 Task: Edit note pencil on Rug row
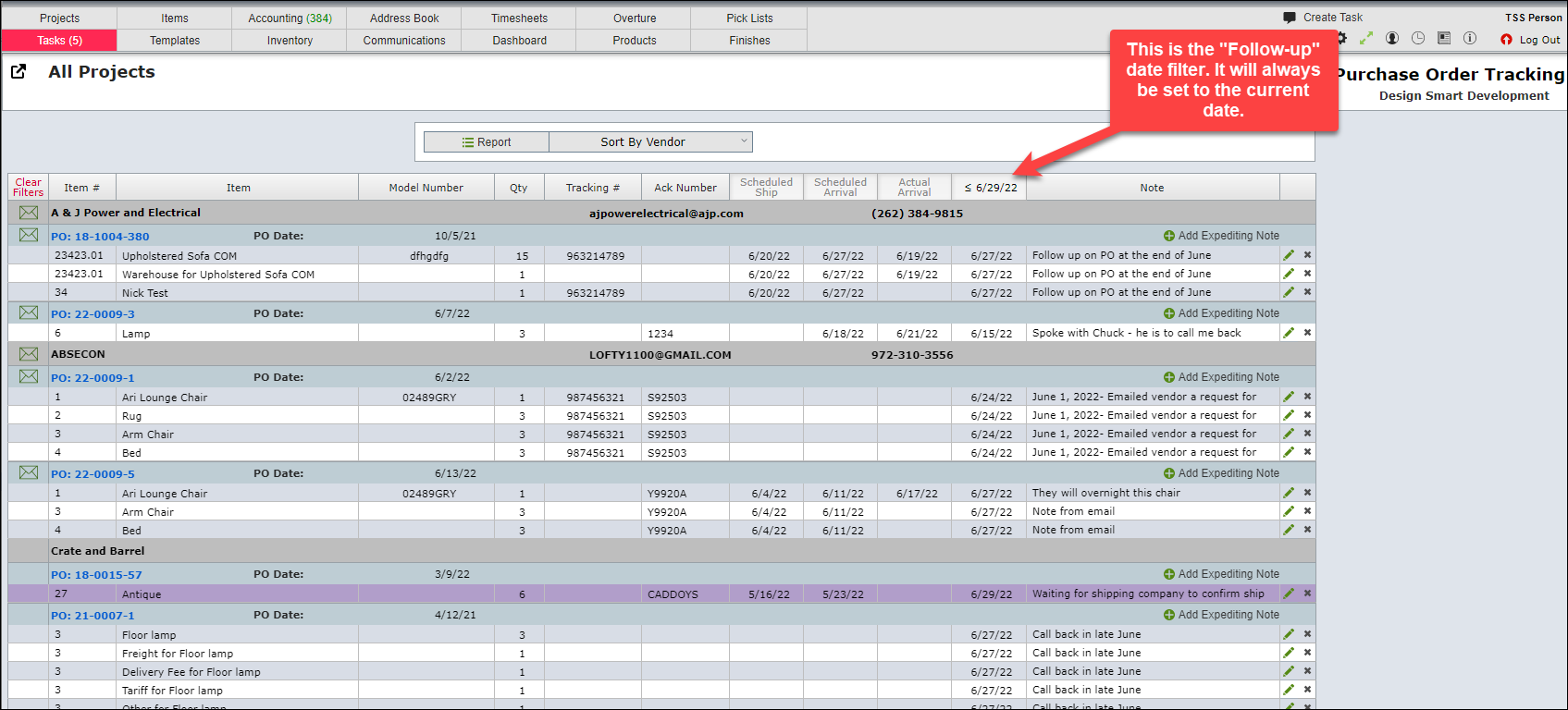[1289, 415]
